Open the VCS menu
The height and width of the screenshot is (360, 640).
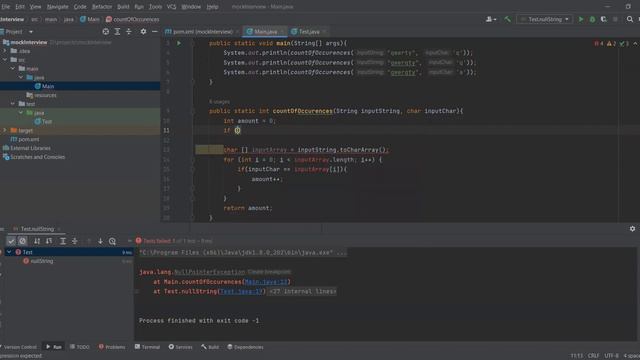point(171,7)
